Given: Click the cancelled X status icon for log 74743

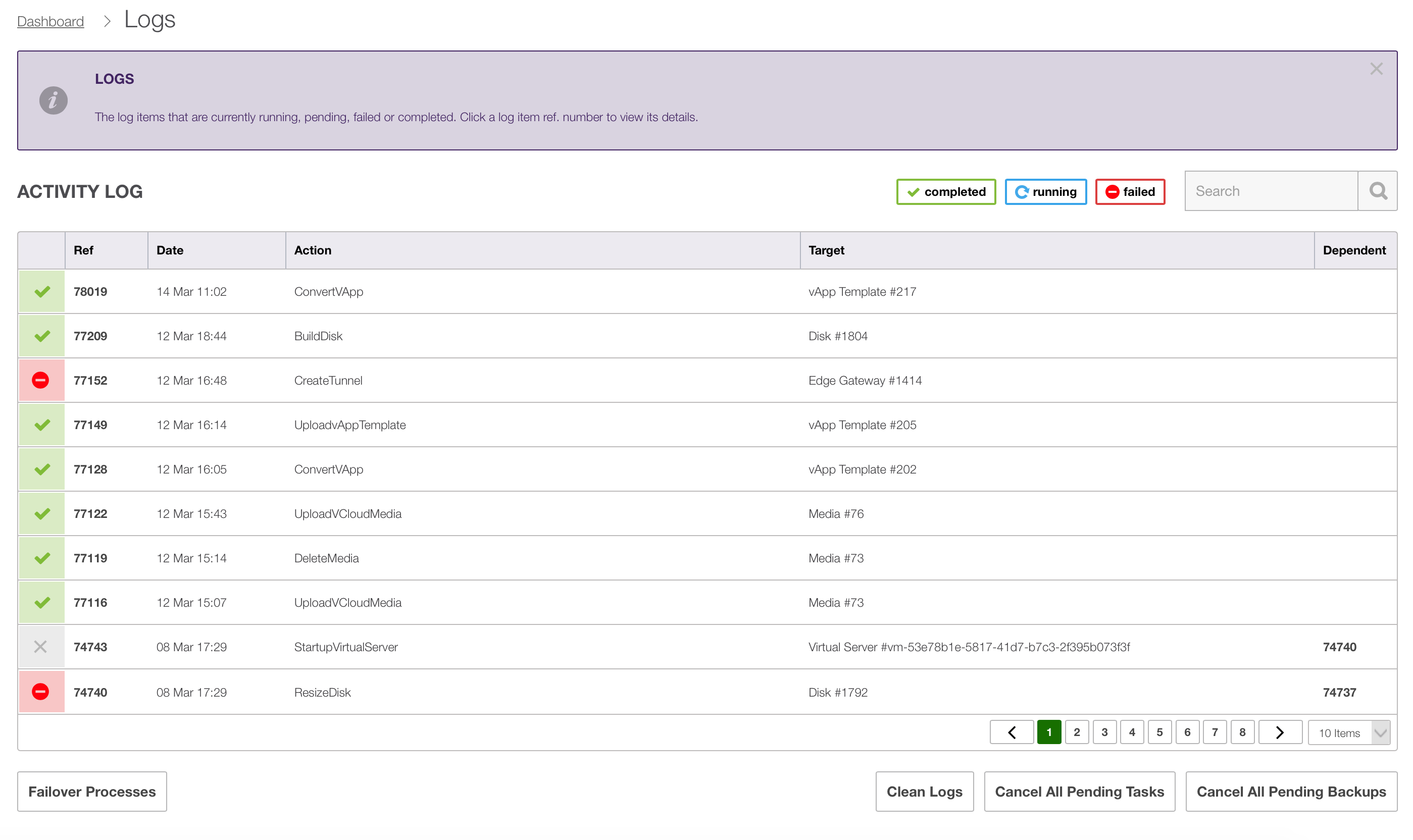Looking at the screenshot, I should pyautogui.click(x=40, y=647).
